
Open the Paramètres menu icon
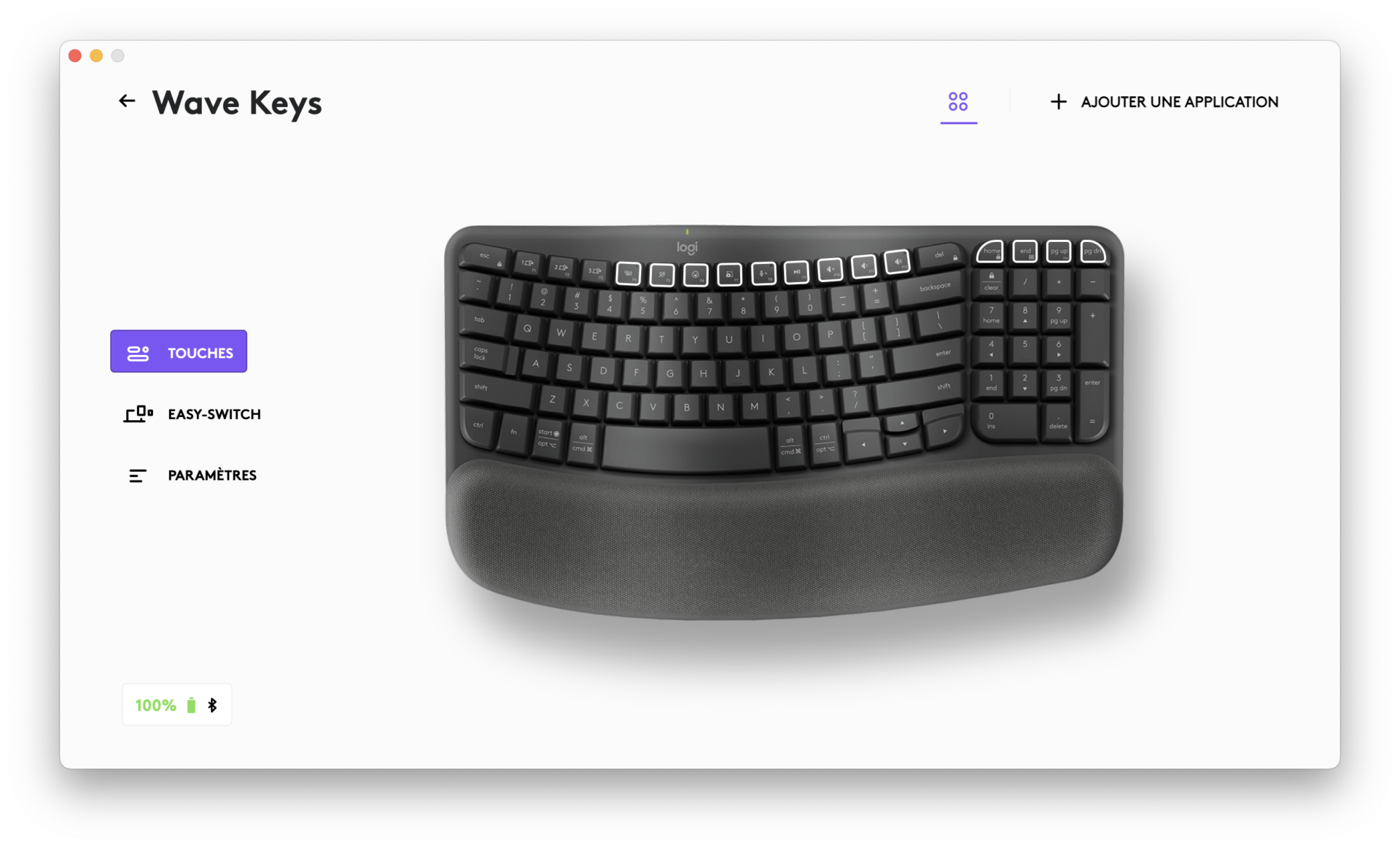(137, 475)
